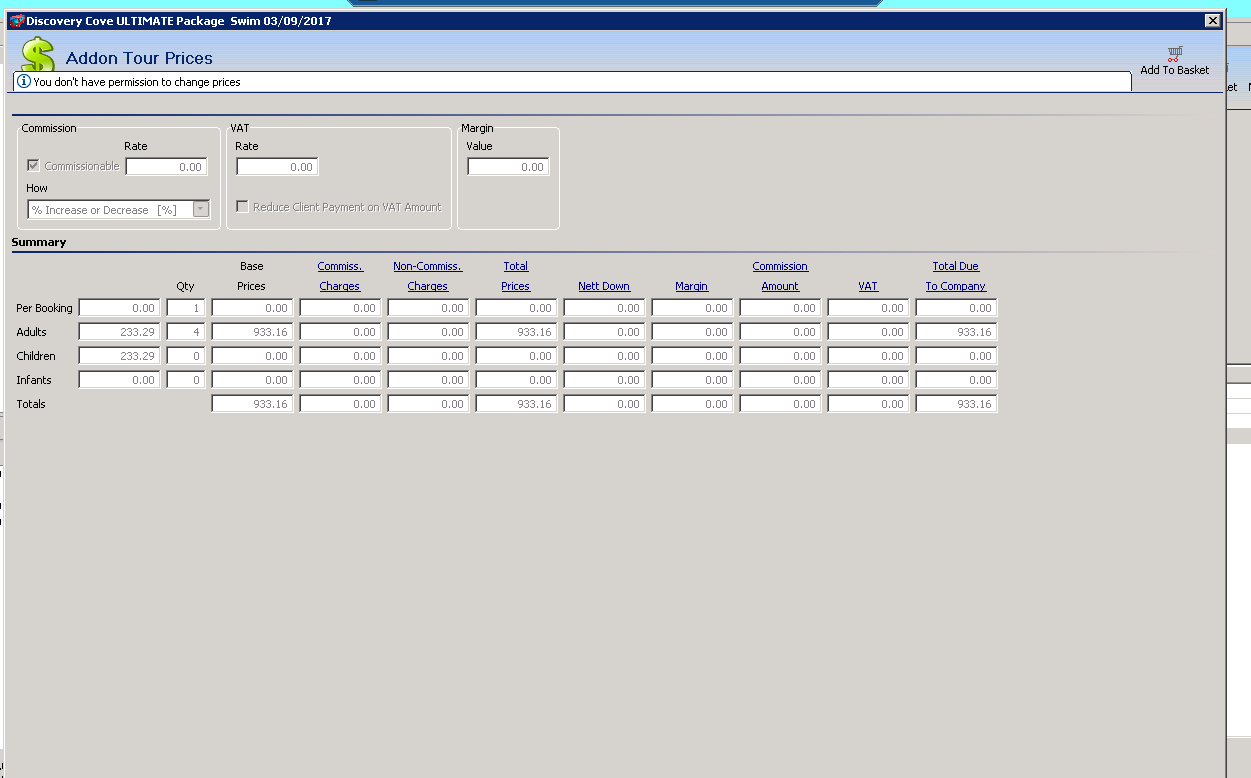
Task: Click the Adults unit price field 233.29
Action: tap(119, 332)
